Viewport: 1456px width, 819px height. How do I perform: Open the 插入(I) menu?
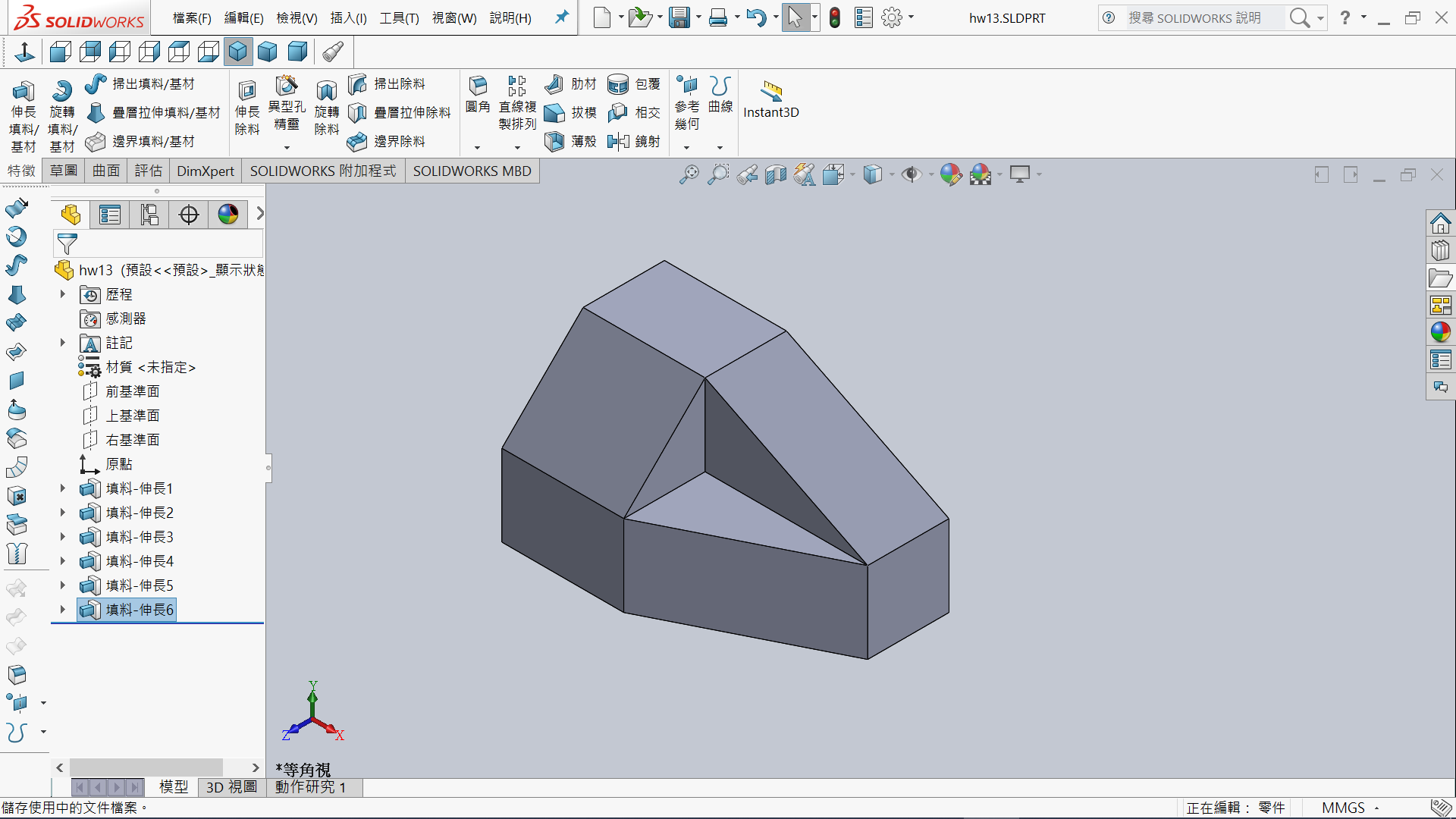pos(348,17)
